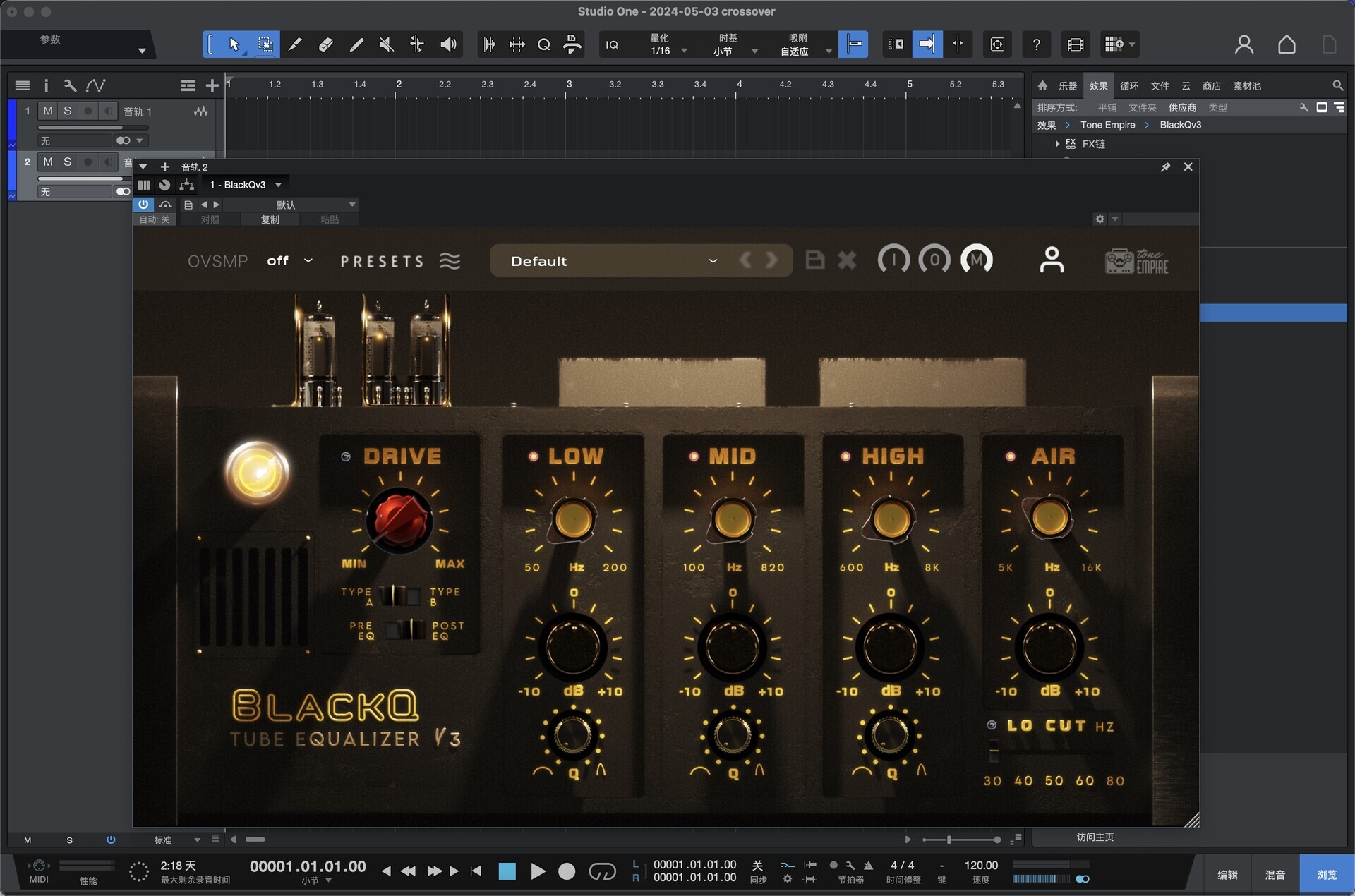Switch to 文件 browser tab
This screenshot has height=896, width=1355.
click(1160, 85)
